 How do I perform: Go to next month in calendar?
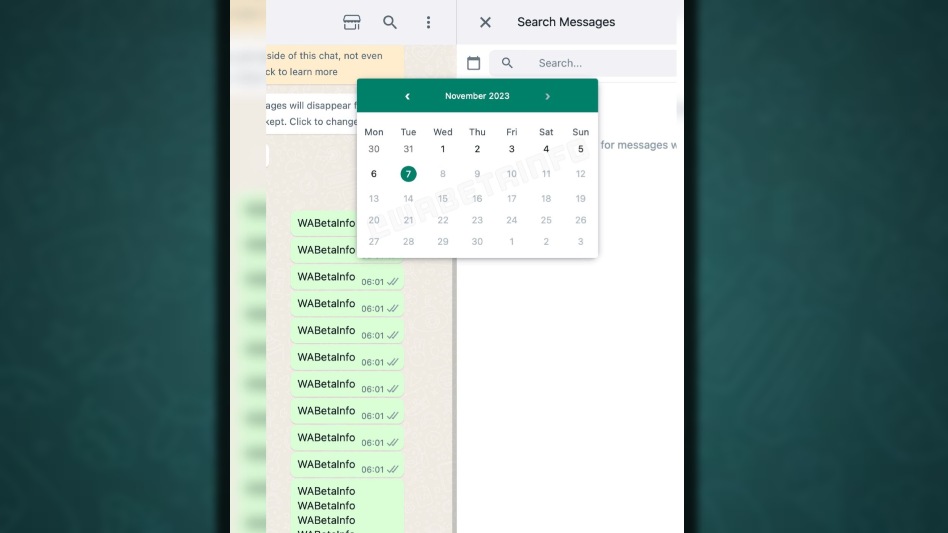coord(547,96)
